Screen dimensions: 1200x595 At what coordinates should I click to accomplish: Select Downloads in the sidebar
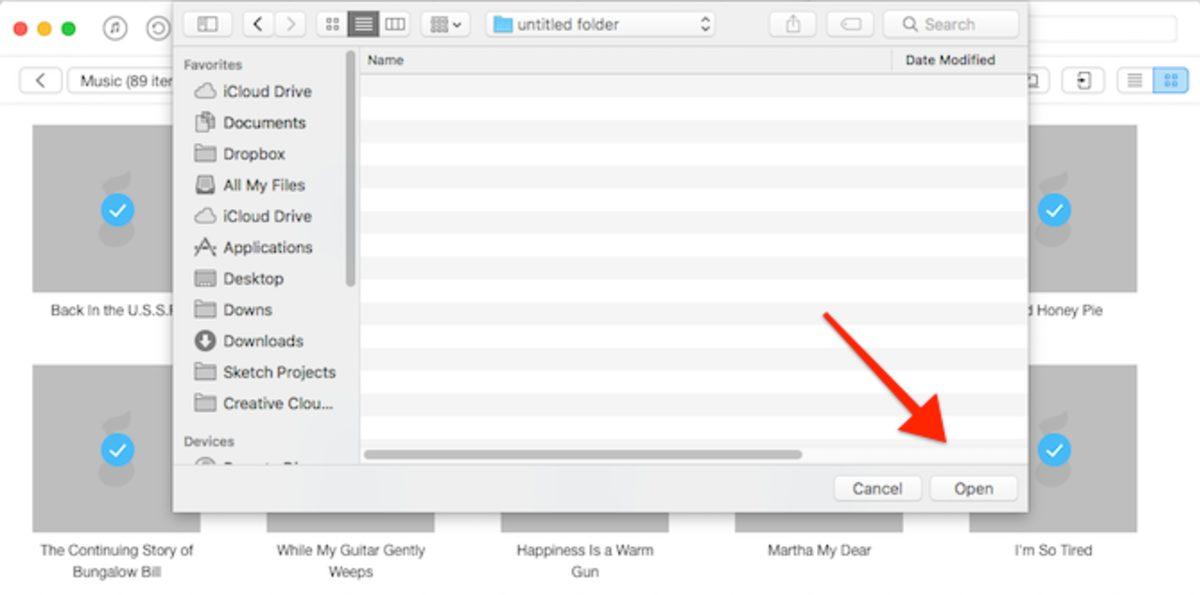click(x=263, y=341)
